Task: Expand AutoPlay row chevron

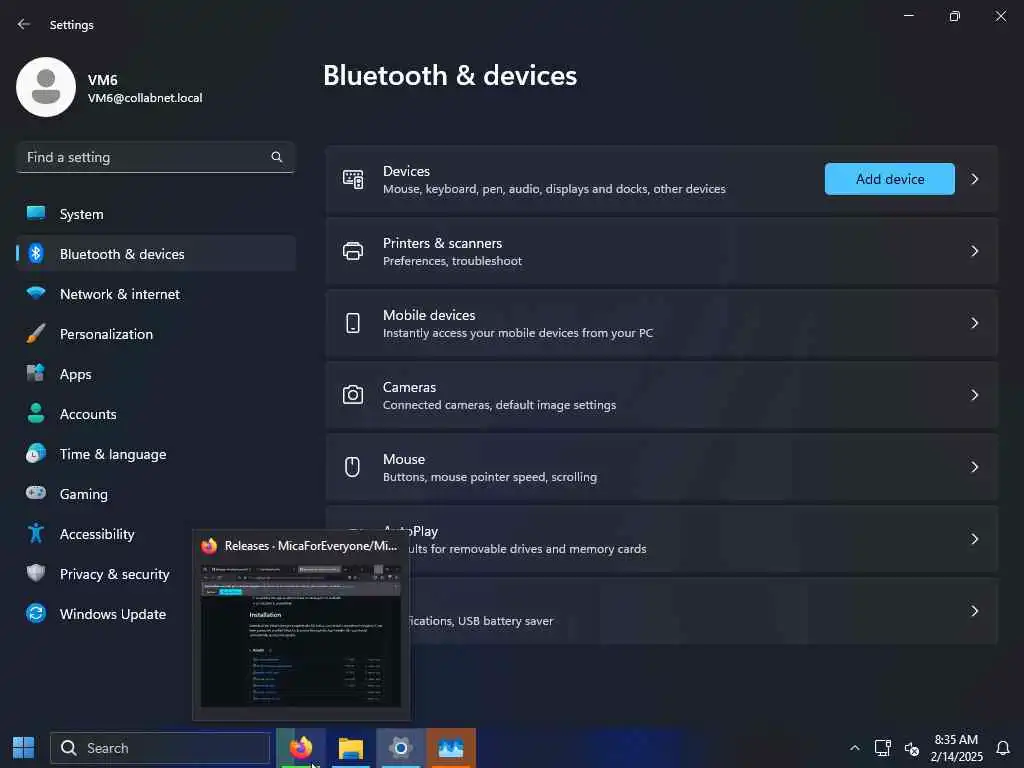Action: 974,539
